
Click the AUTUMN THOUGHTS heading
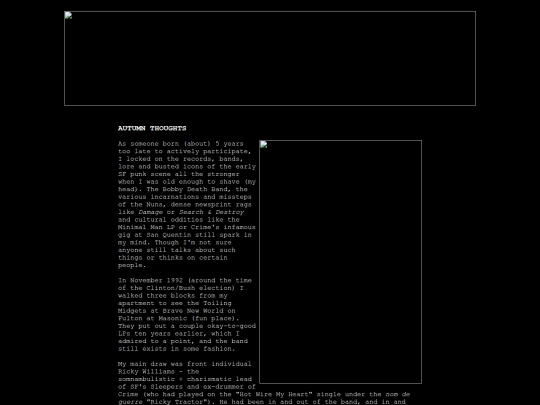(152, 128)
